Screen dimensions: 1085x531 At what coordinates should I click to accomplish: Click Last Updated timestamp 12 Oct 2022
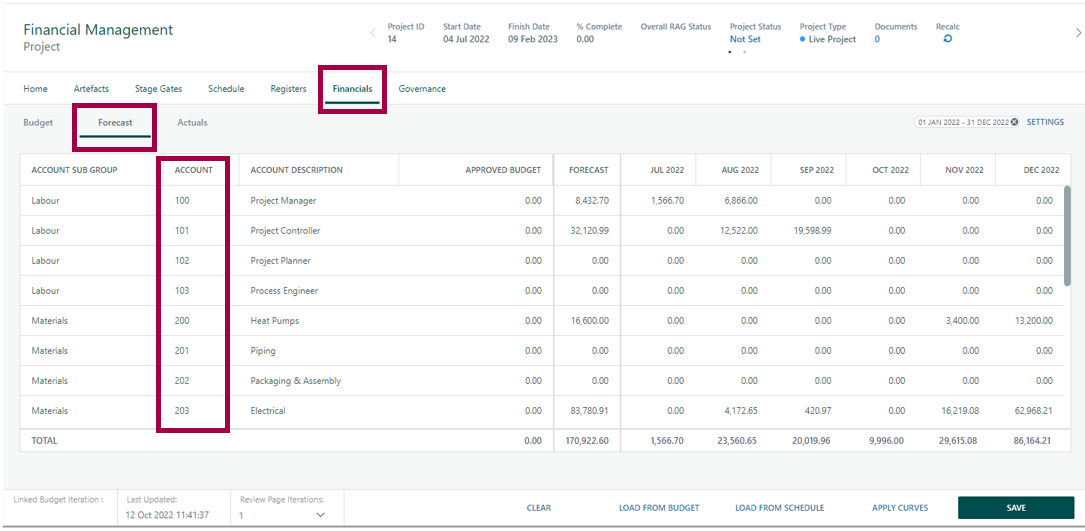pos(167,515)
